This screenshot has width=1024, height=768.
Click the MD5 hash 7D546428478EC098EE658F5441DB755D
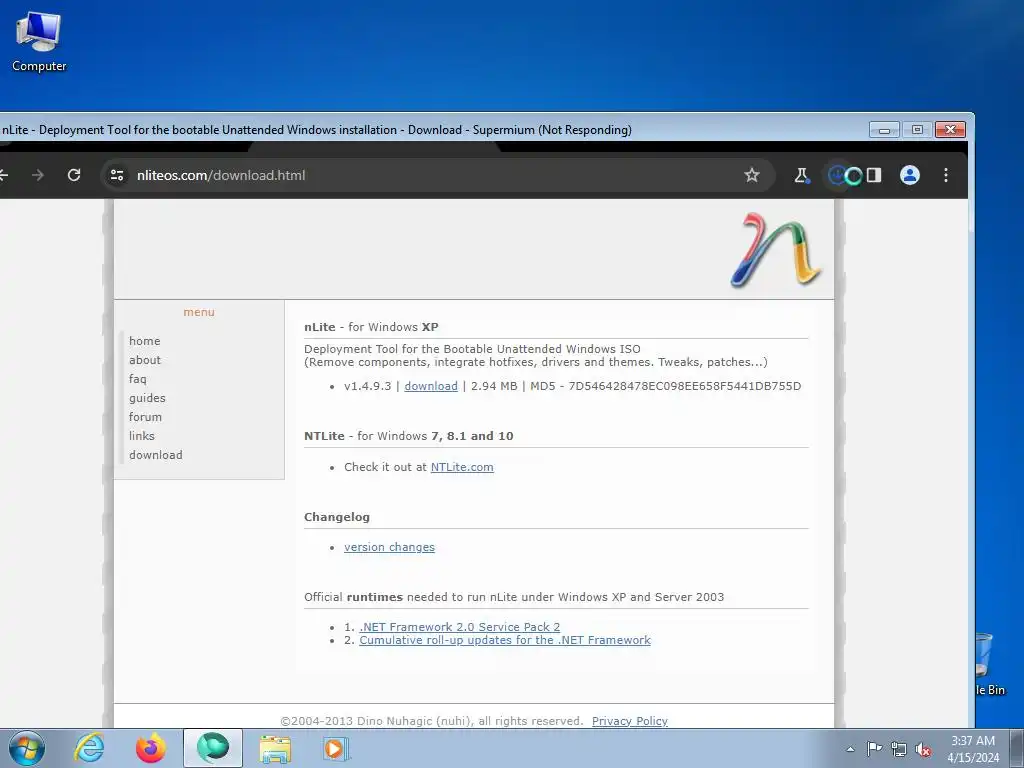coord(684,386)
